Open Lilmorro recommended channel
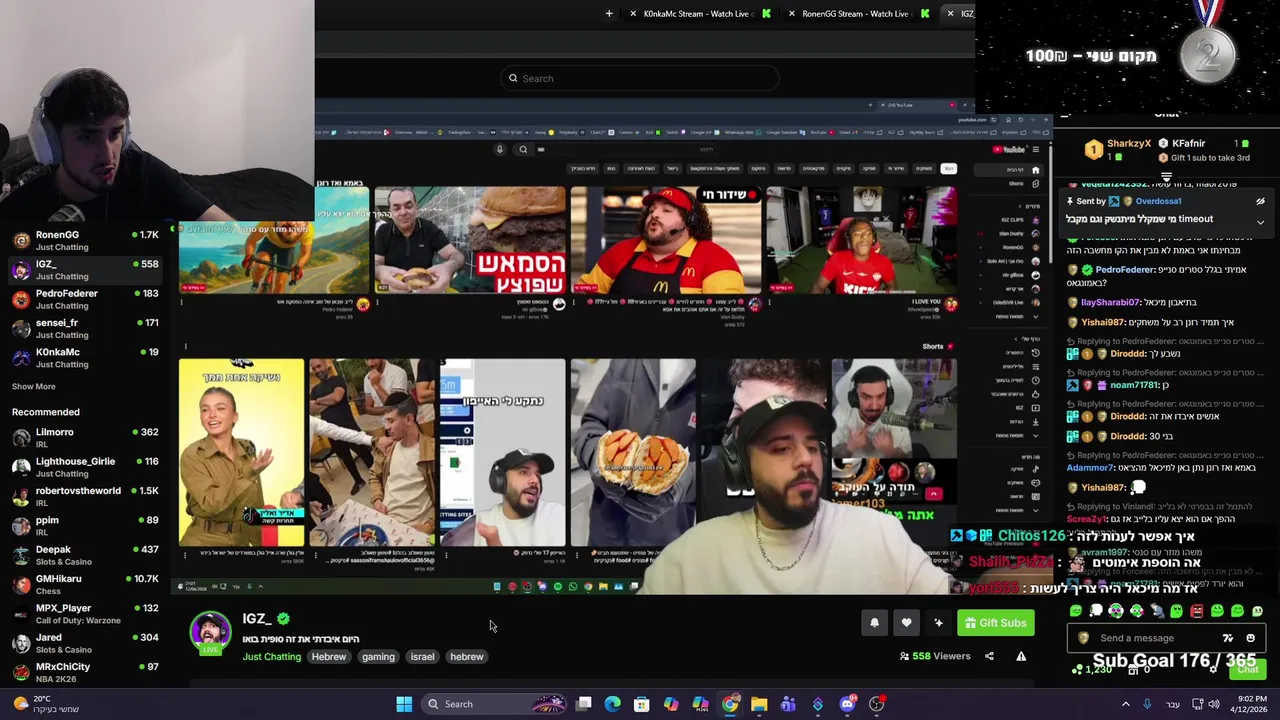The image size is (1280, 720). pyautogui.click(x=85, y=437)
